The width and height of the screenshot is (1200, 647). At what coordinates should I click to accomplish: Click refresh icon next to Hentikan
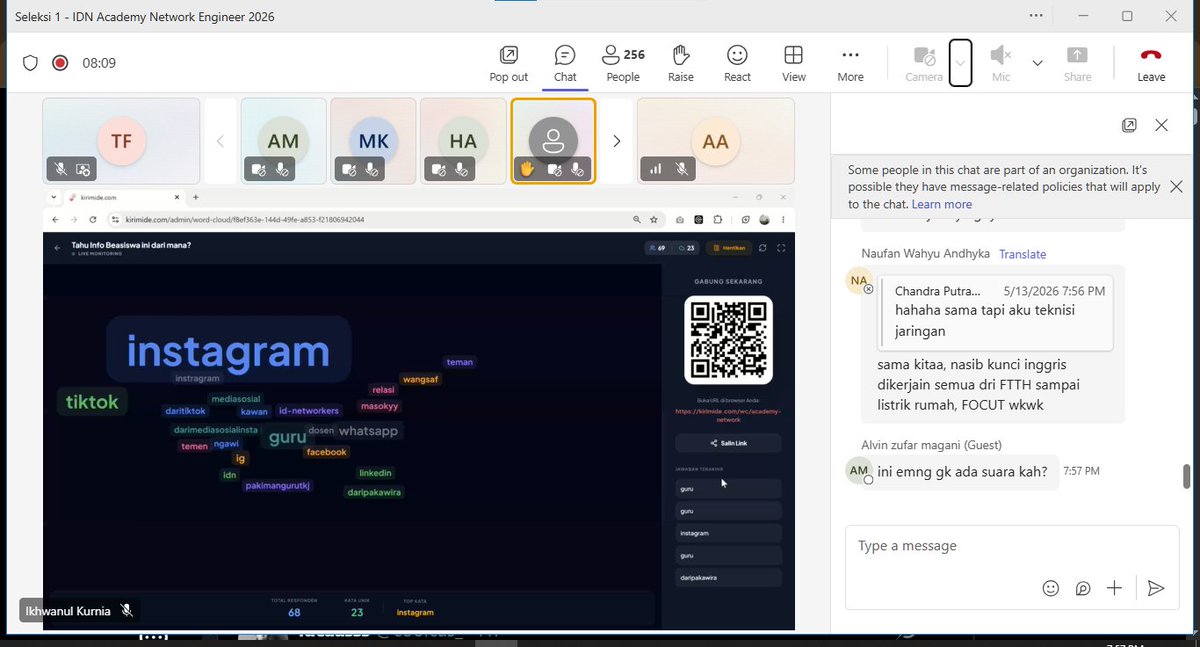[763, 247]
